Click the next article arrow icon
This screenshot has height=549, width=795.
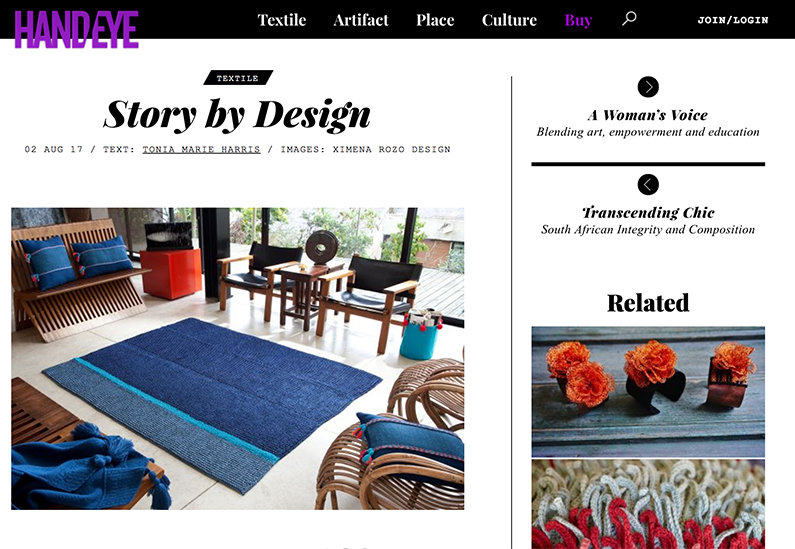648,87
